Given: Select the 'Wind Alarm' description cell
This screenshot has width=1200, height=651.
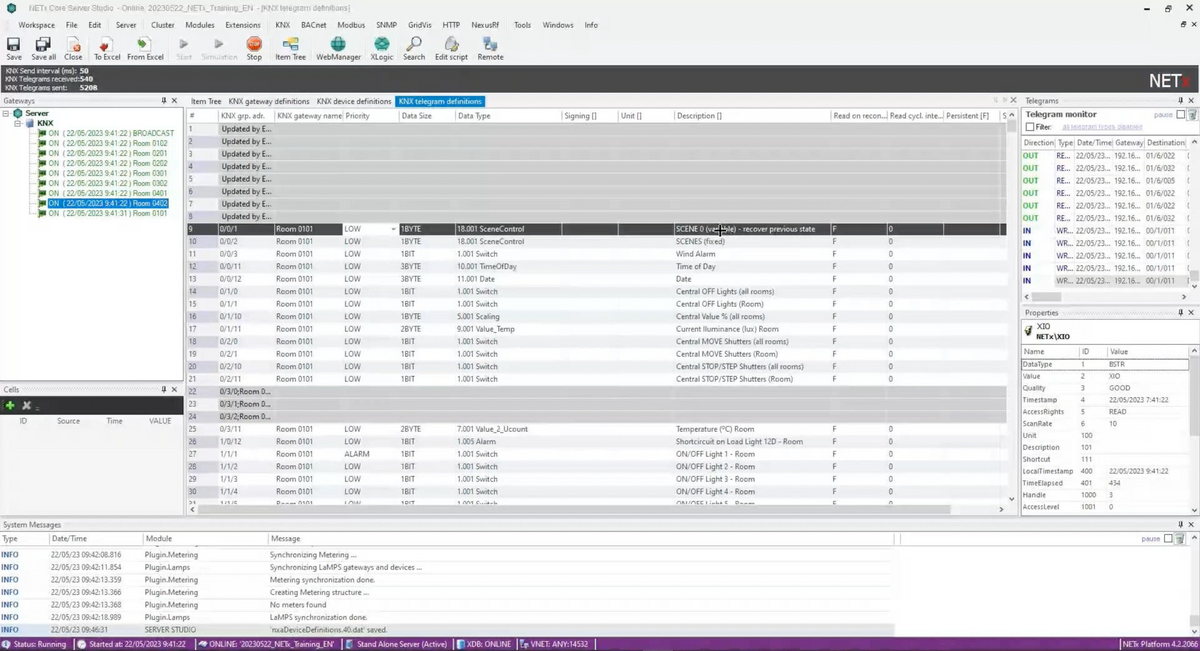Looking at the screenshot, I should pos(752,254).
